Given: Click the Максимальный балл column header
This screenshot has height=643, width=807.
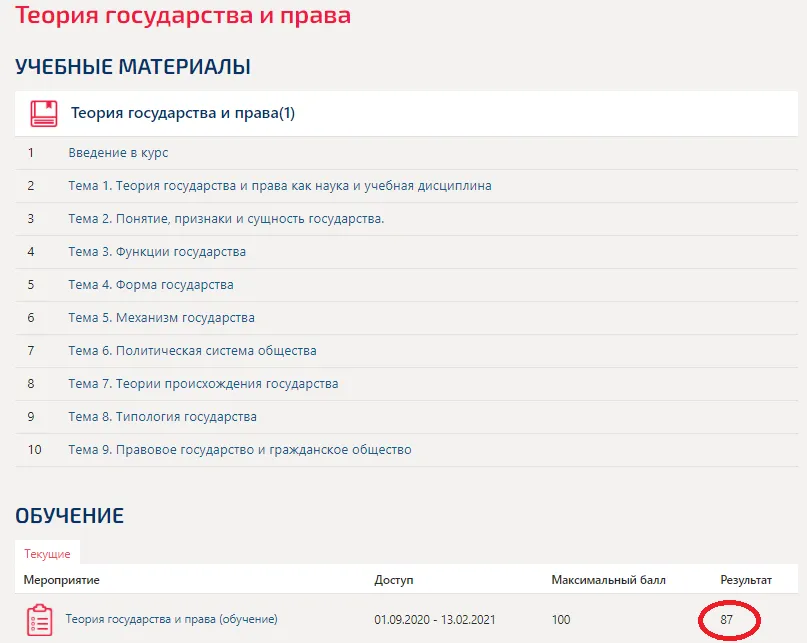Looking at the screenshot, I should pyautogui.click(x=608, y=580).
